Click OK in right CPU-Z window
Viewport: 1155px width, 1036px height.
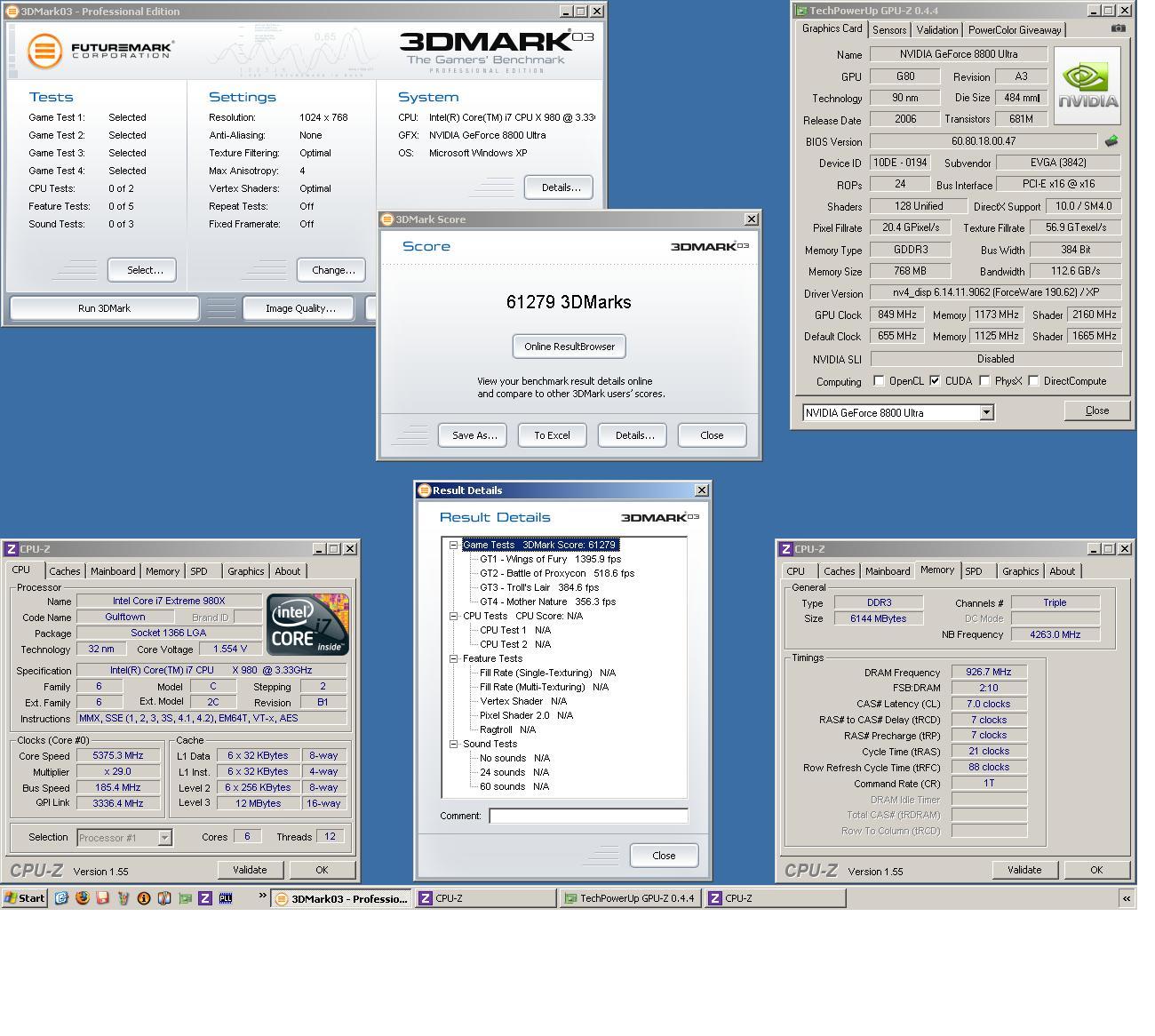[1096, 870]
